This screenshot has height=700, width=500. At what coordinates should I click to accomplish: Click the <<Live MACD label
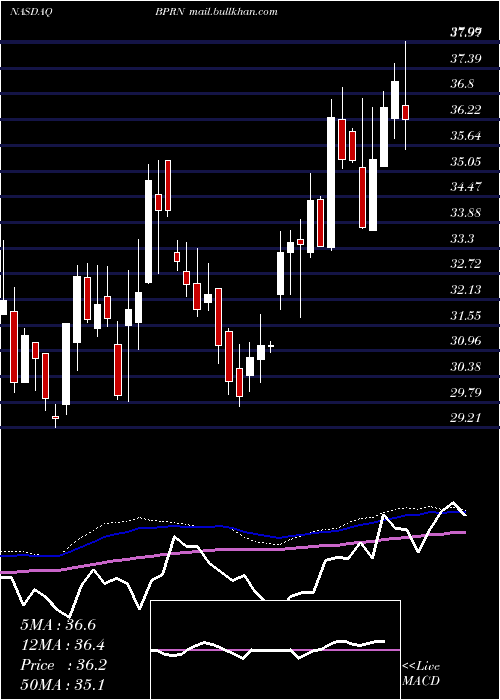coord(421,673)
